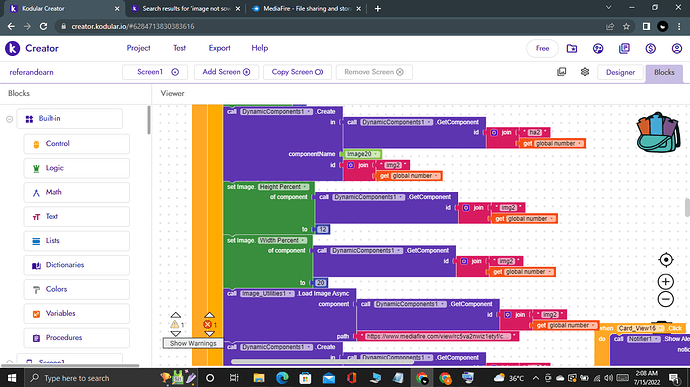Click the Free plan button
This screenshot has height=387, width=690.
(542, 48)
